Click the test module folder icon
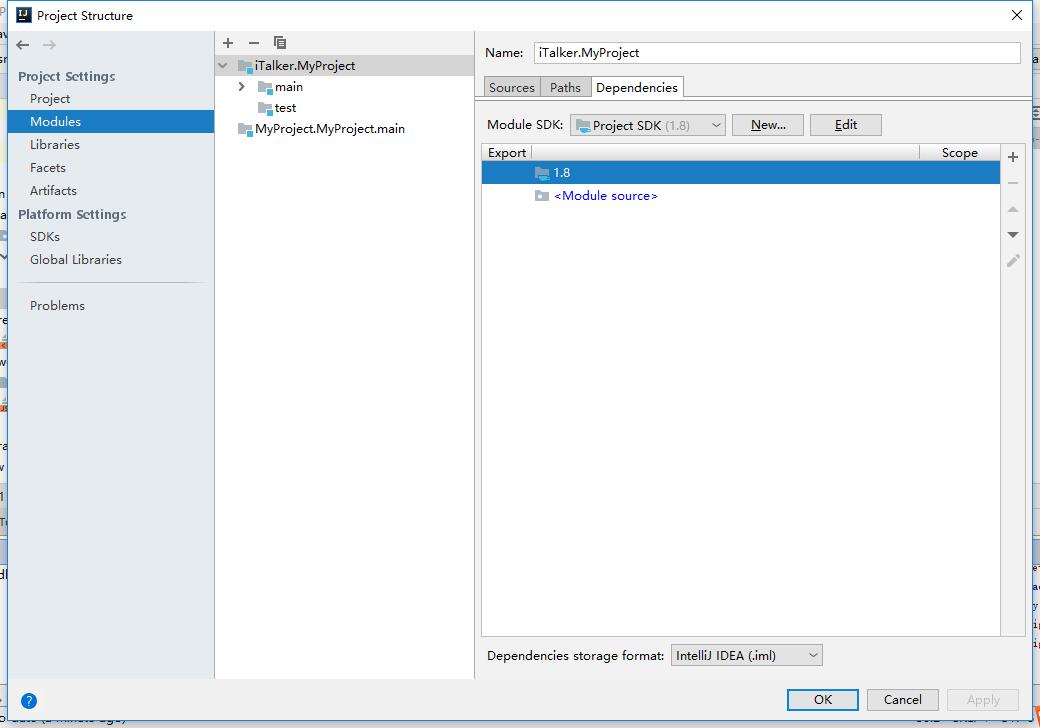Viewport: 1040px width, 728px height. pyautogui.click(x=265, y=108)
